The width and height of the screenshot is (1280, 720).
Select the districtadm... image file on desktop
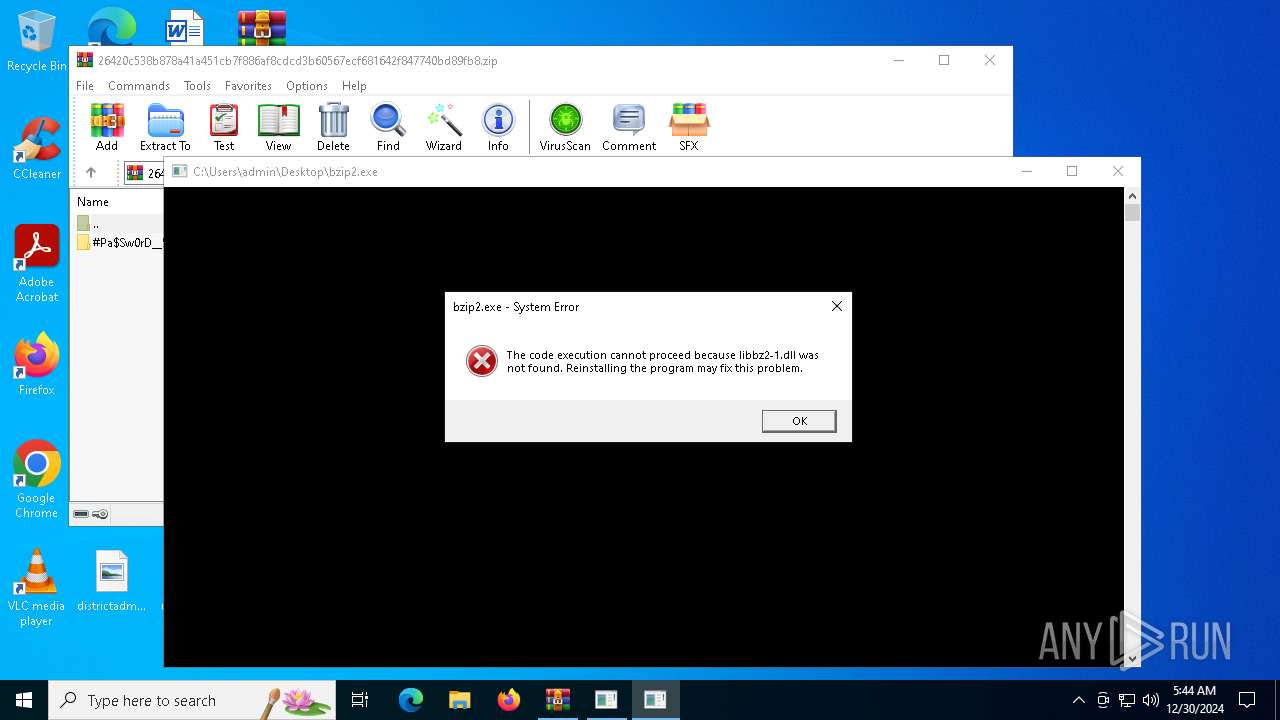tap(111, 582)
